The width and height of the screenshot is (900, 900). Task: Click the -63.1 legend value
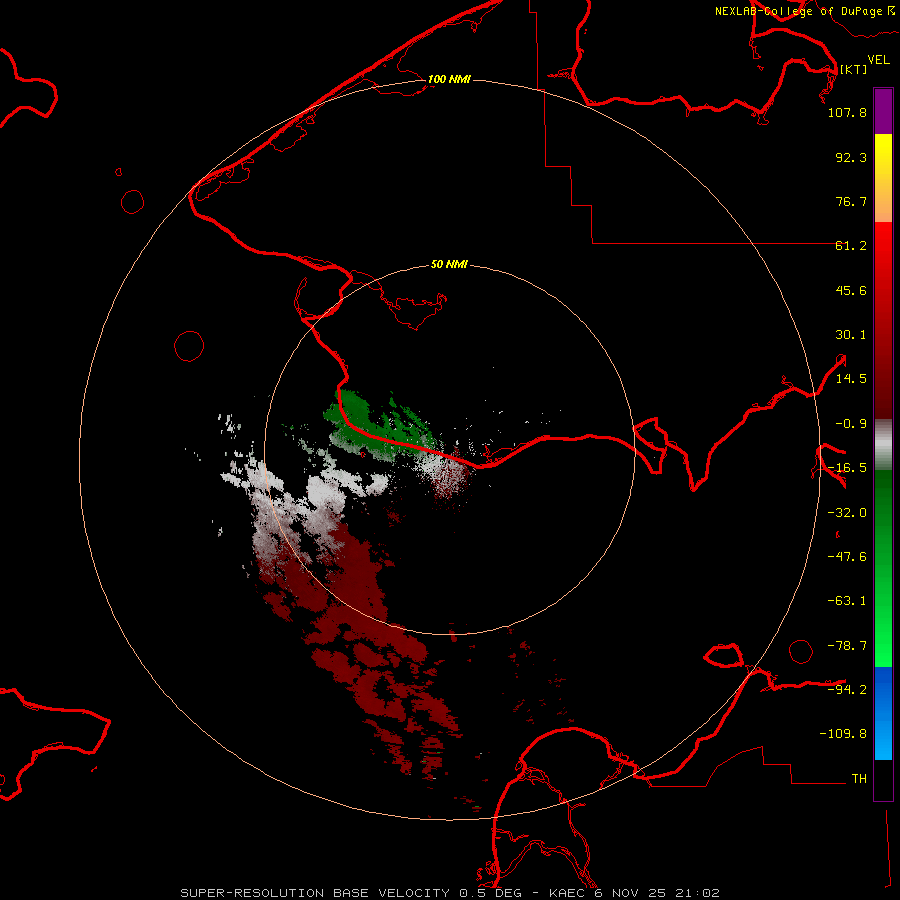coord(847,601)
